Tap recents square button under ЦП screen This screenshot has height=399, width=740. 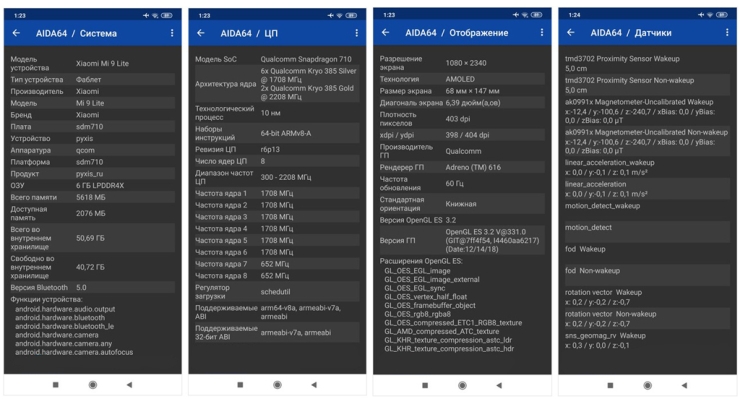pos(240,385)
